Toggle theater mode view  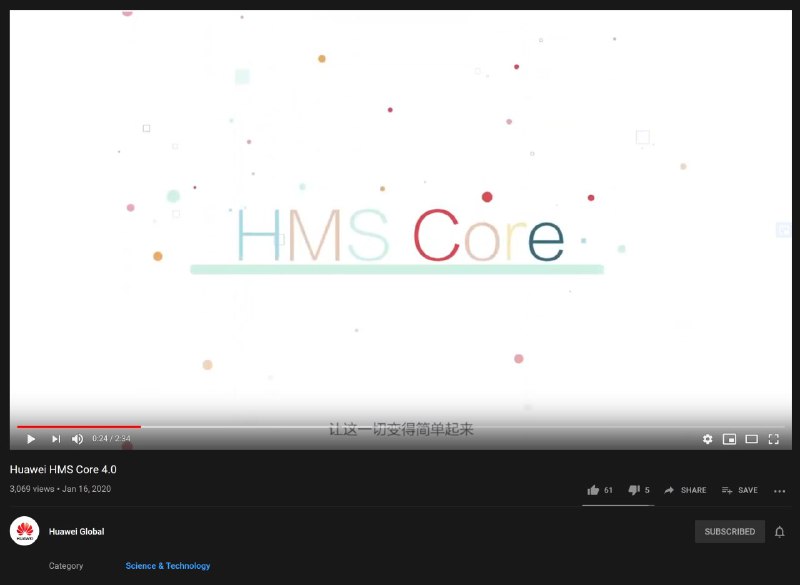tap(752, 439)
